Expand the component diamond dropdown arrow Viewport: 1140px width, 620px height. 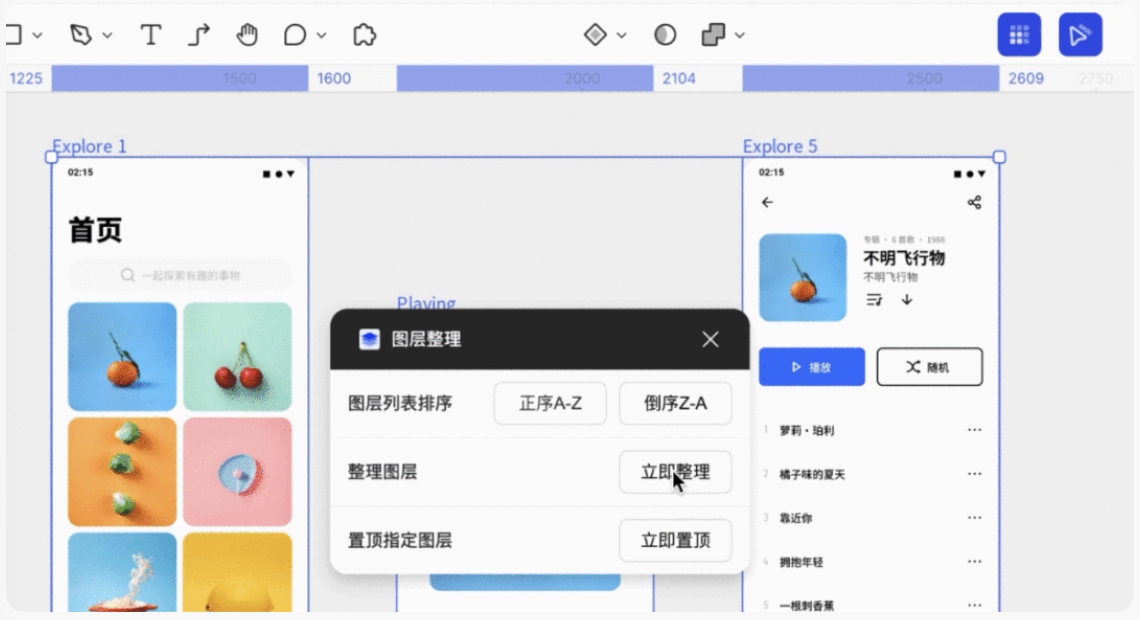point(621,36)
